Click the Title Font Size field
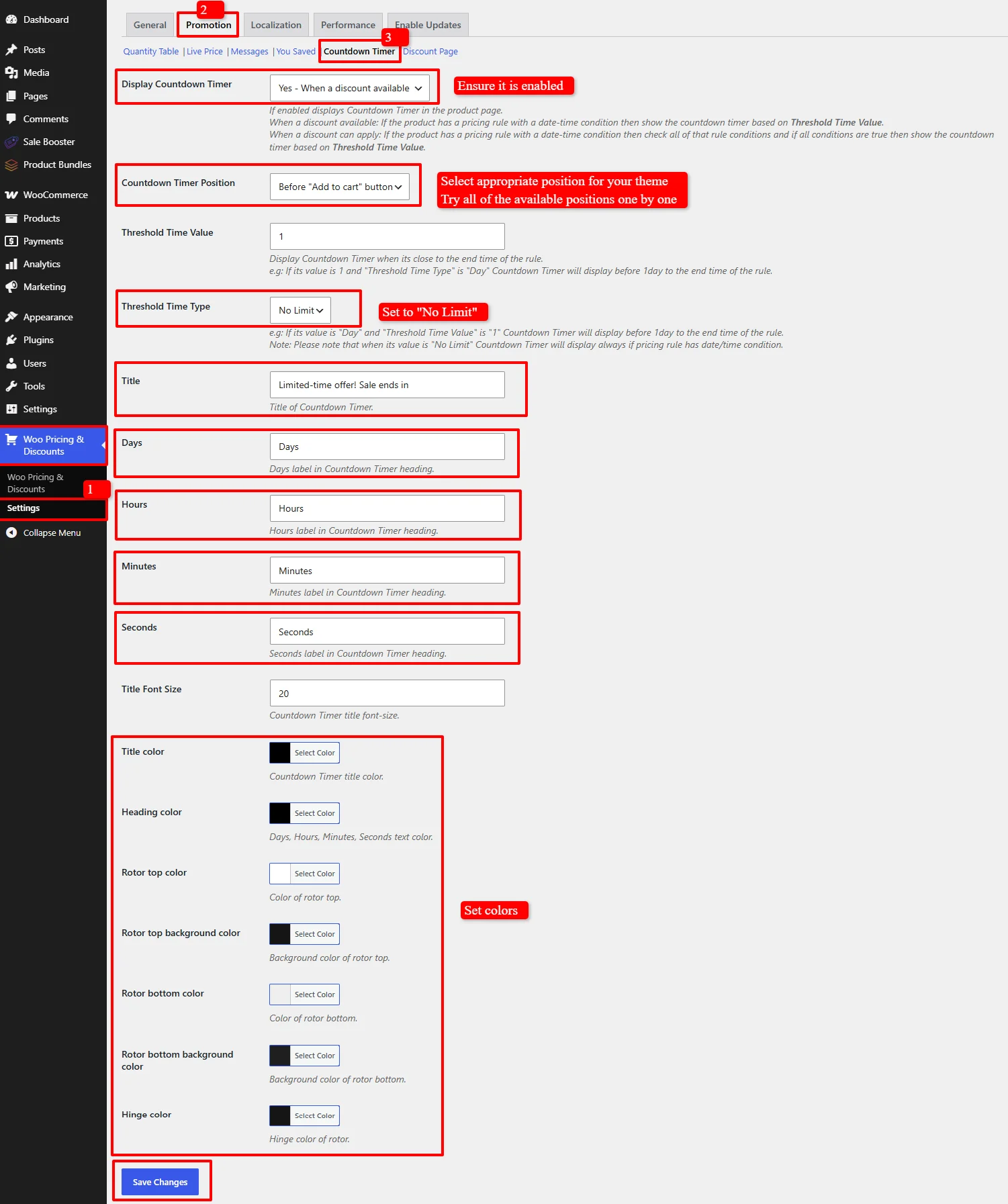 [387, 693]
